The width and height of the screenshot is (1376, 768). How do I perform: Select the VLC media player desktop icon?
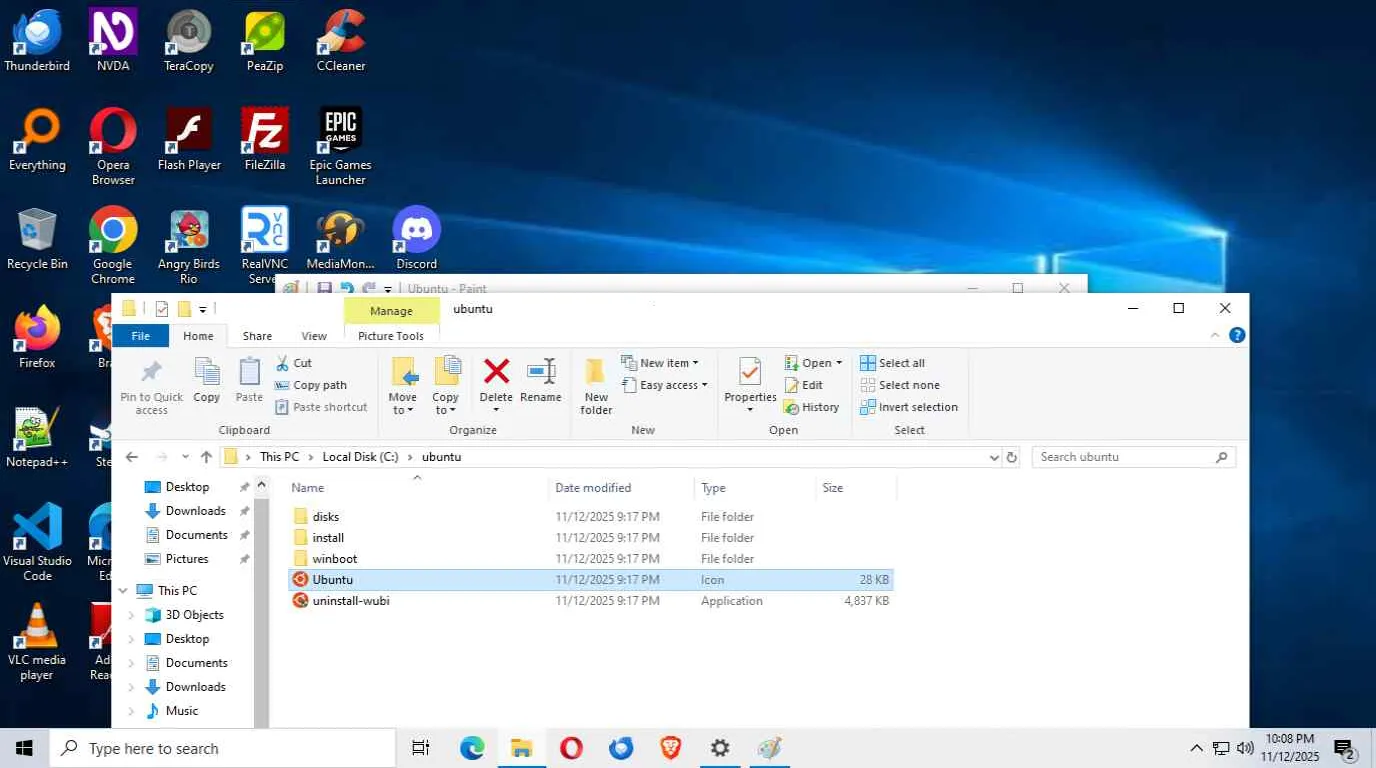[x=37, y=642]
